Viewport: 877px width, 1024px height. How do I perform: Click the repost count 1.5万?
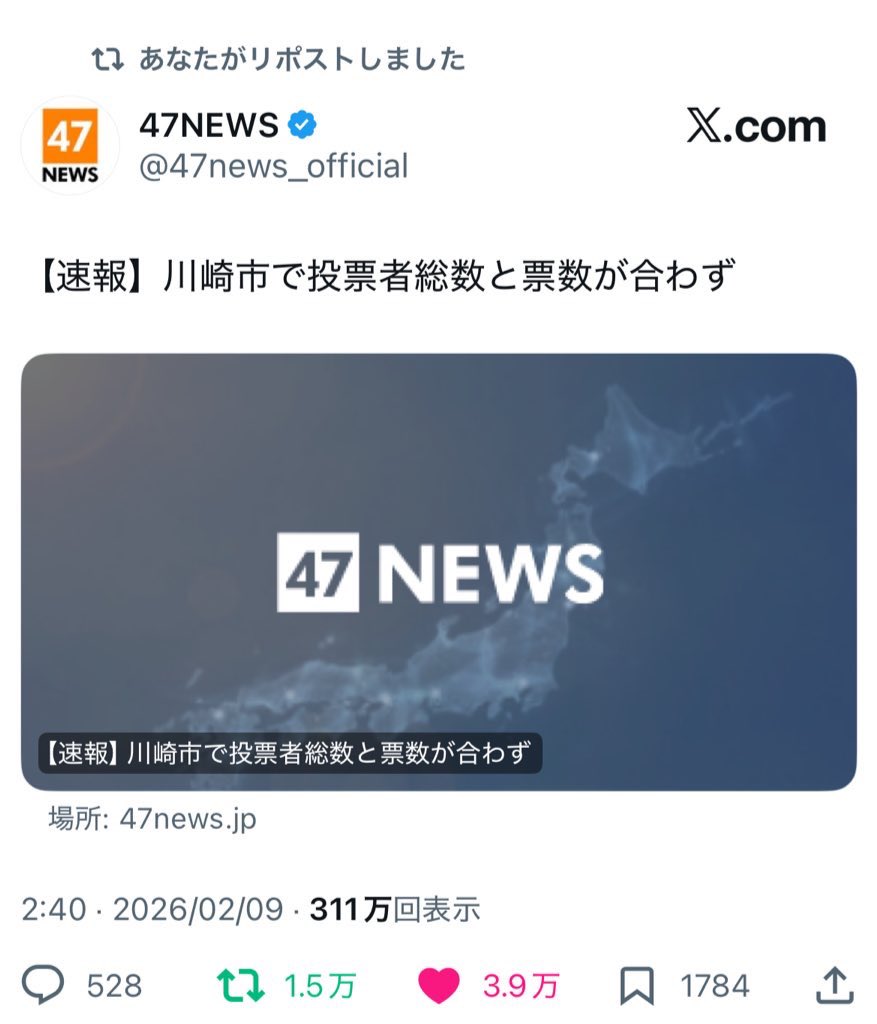pyautogui.click(x=320, y=985)
